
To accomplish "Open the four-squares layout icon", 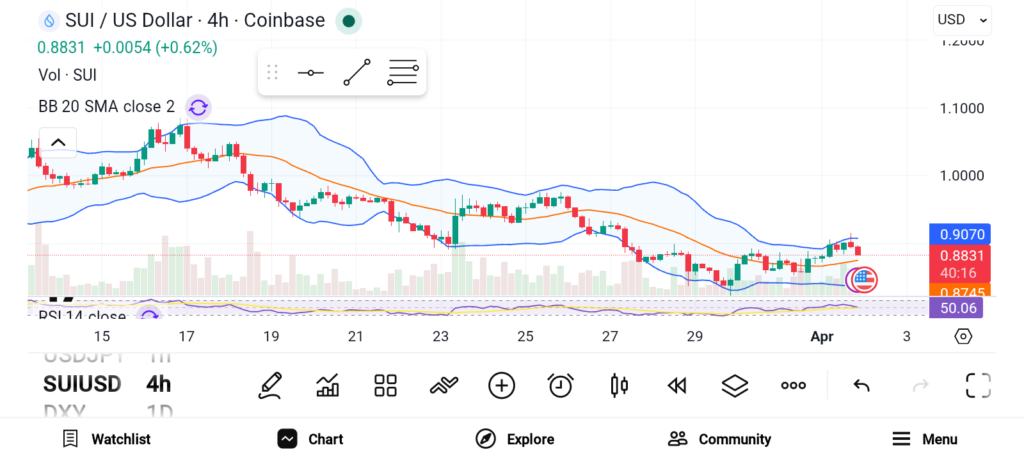I will pos(386,385).
